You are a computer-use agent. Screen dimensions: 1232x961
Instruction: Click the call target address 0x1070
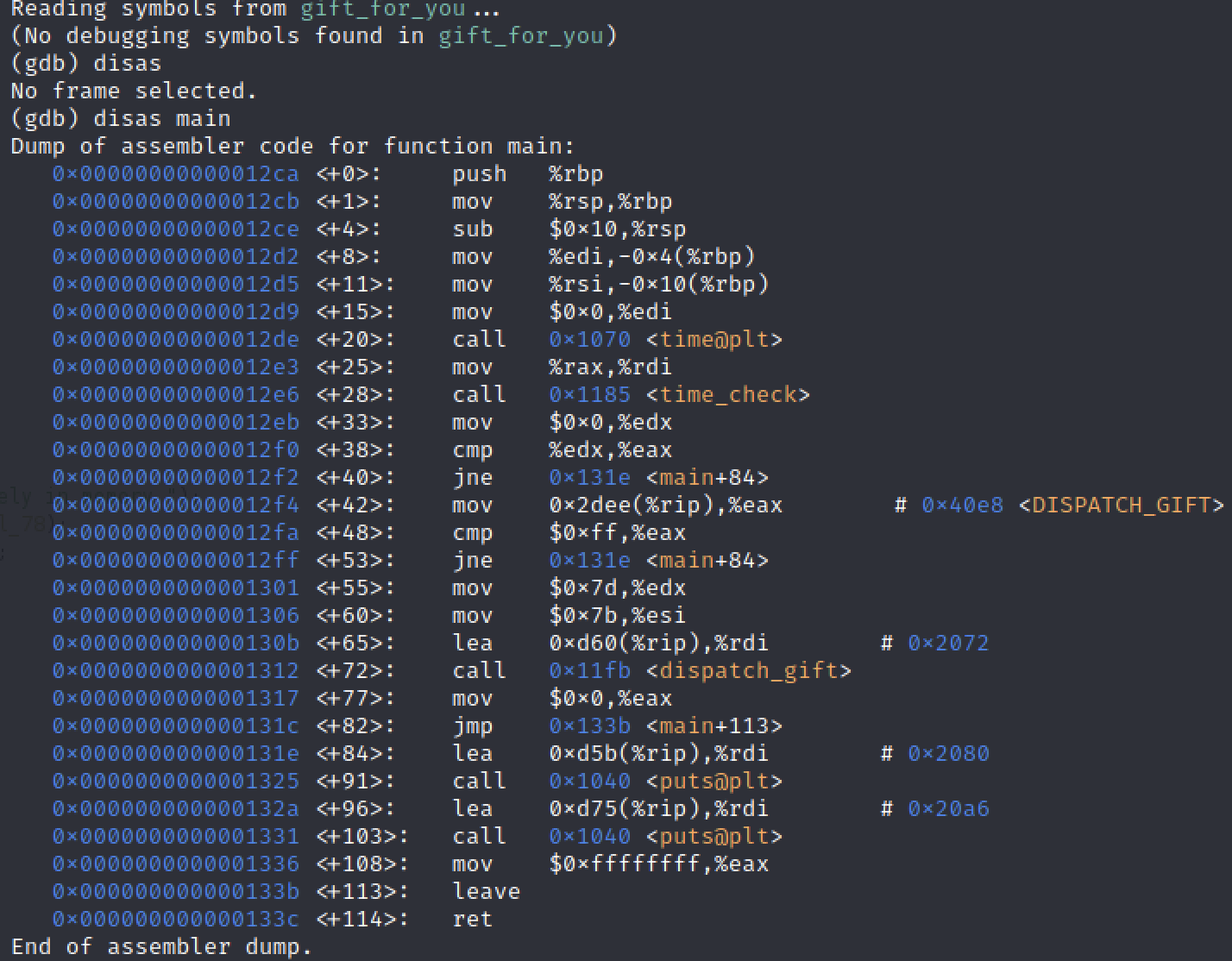pos(590,339)
